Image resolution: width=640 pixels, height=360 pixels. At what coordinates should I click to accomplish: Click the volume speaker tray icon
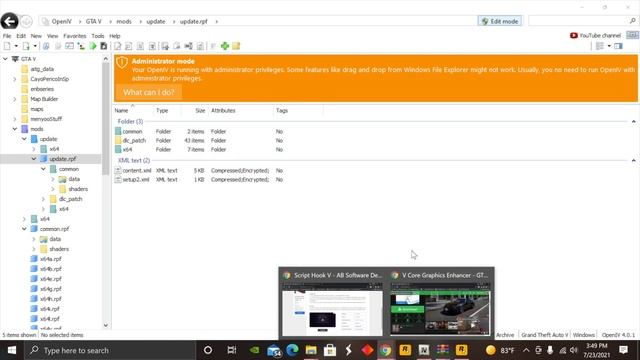coord(573,350)
